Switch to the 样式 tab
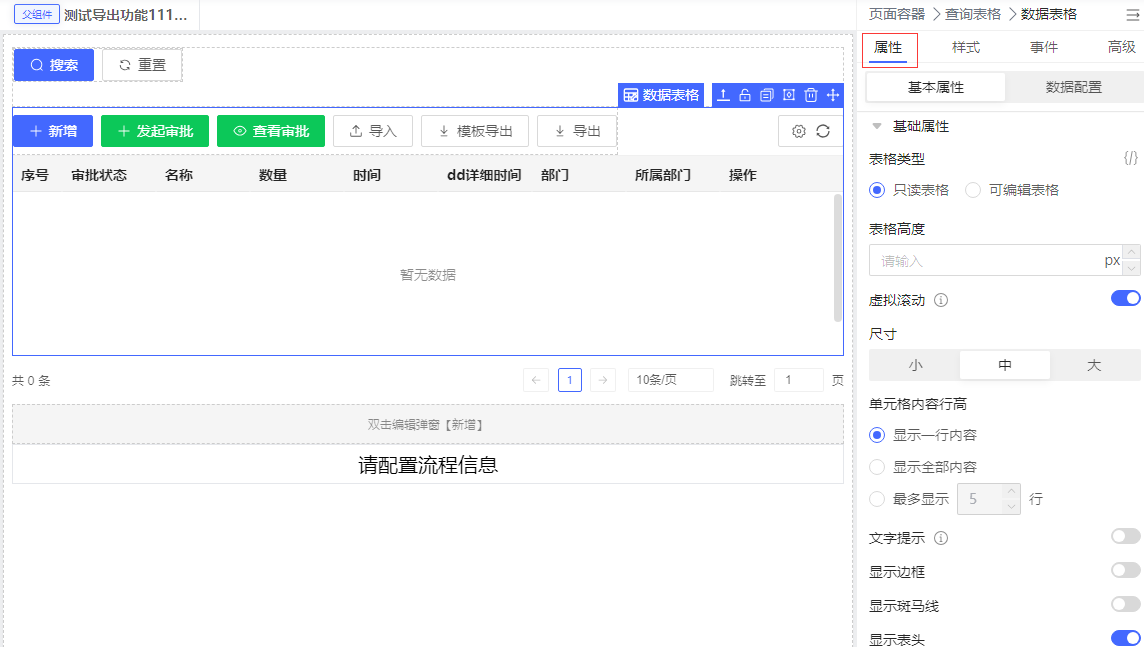This screenshot has height=647, width=1144. coord(966,47)
